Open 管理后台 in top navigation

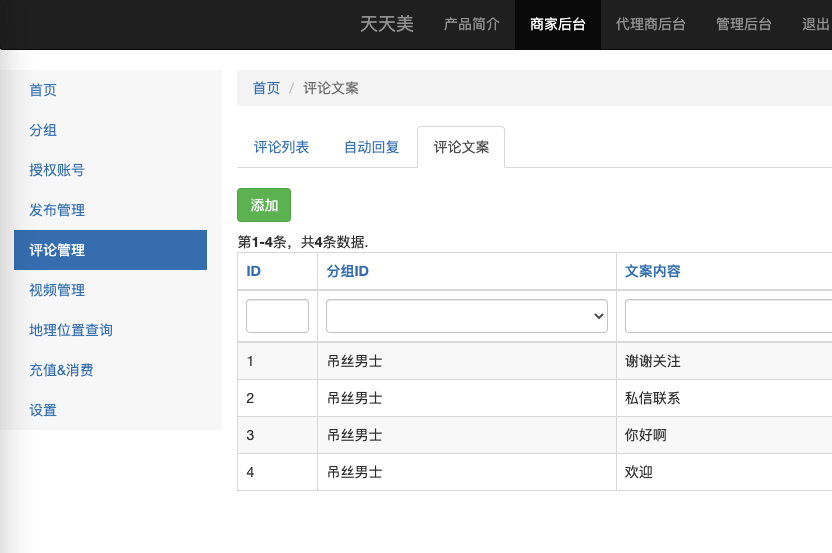[743, 24]
